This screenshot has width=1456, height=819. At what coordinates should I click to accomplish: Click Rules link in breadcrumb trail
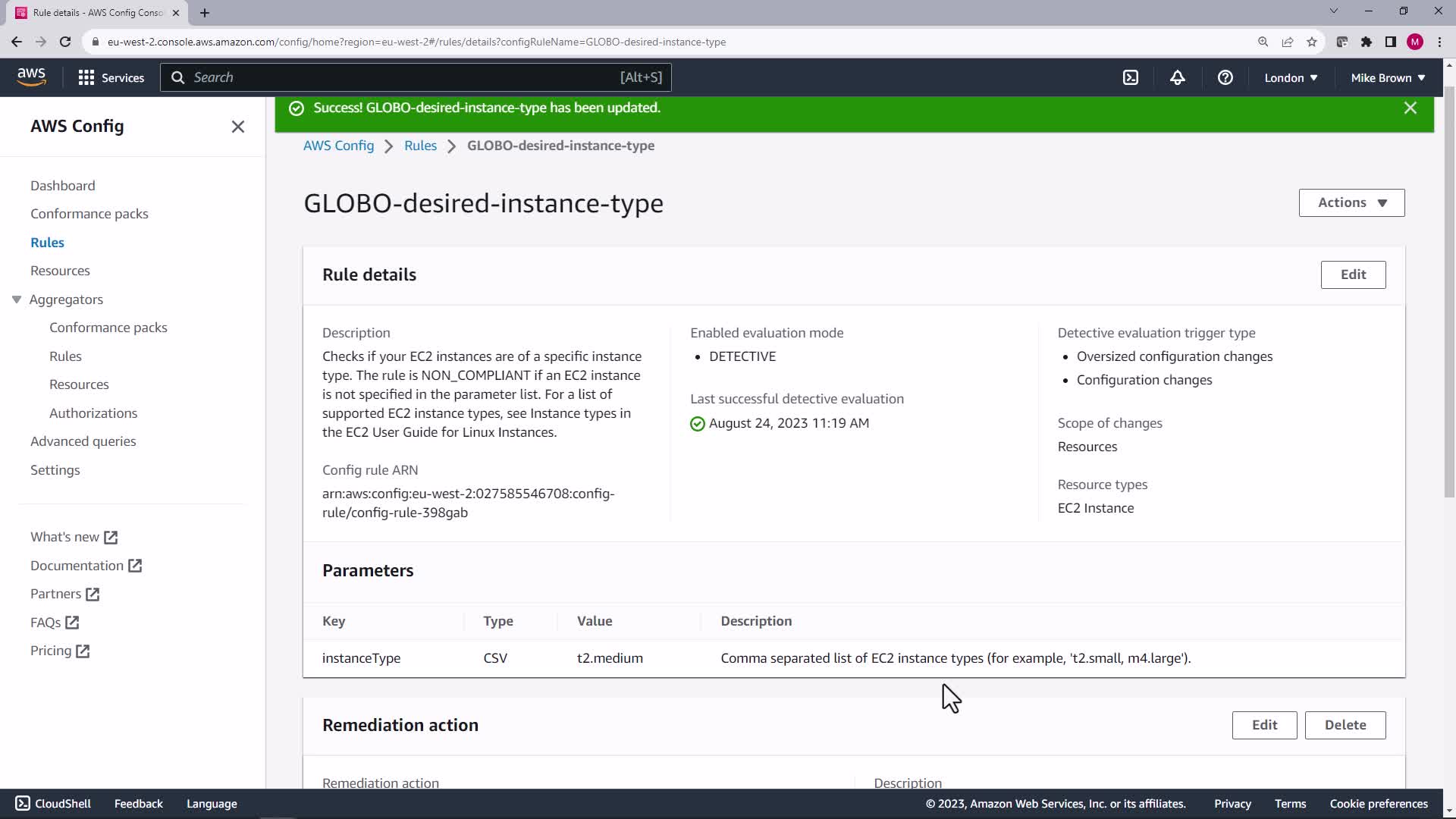pos(420,146)
